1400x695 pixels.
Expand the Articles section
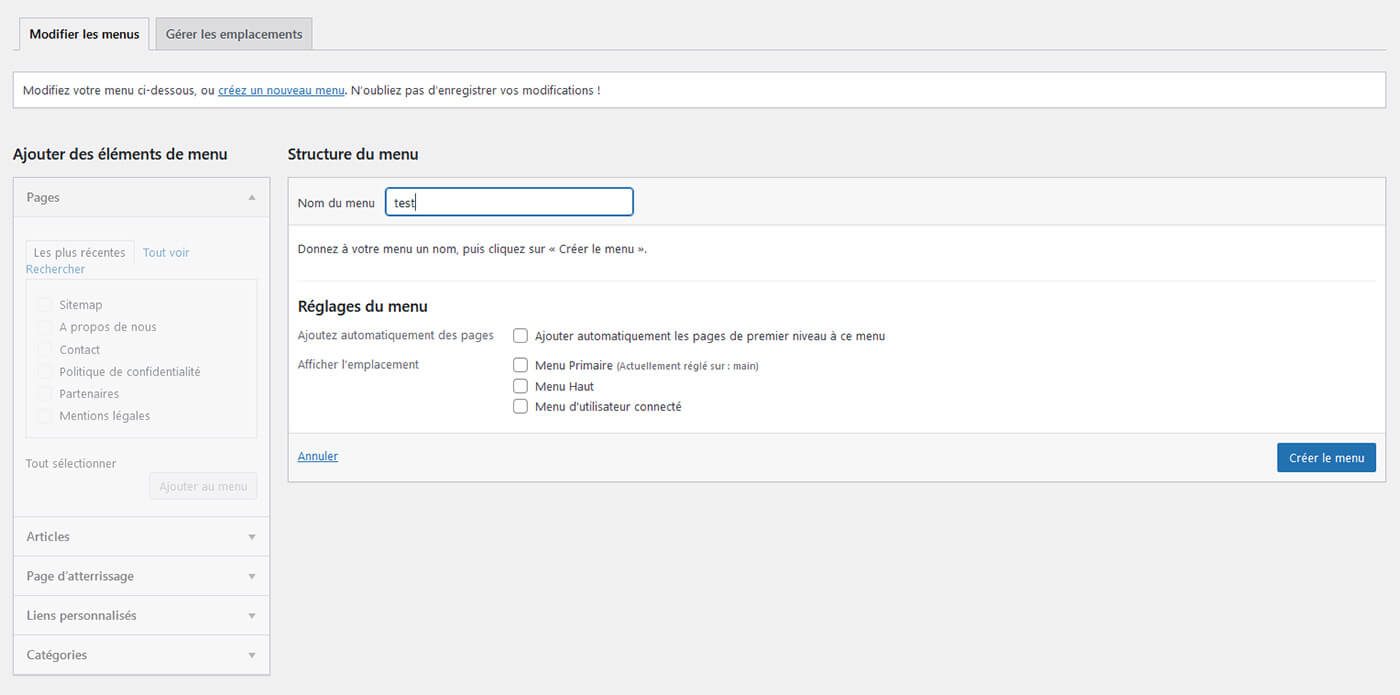(x=141, y=537)
